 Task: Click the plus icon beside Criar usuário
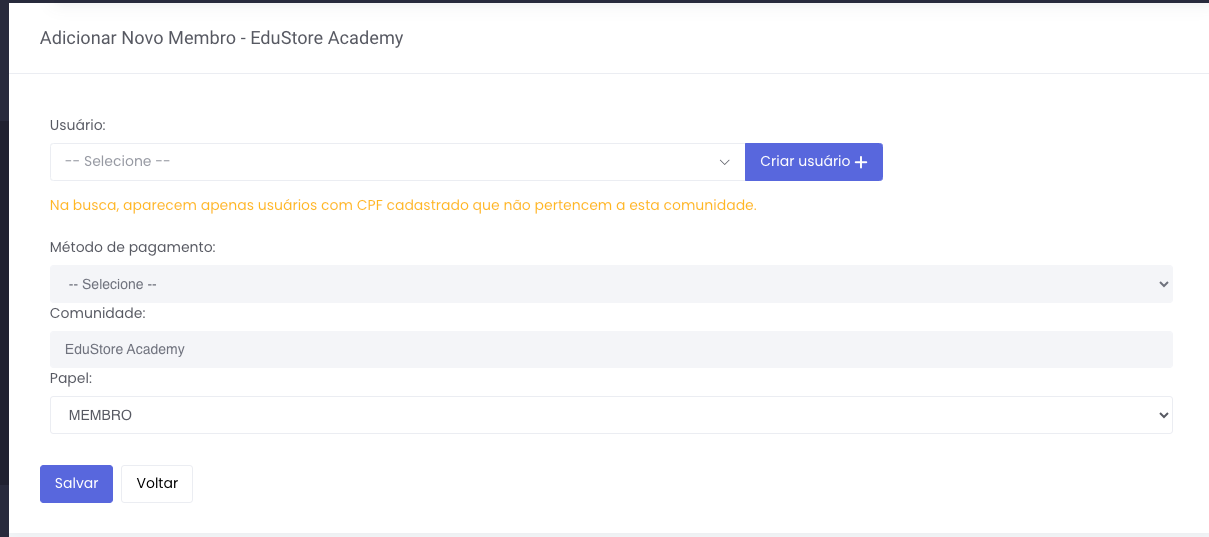[861, 162]
